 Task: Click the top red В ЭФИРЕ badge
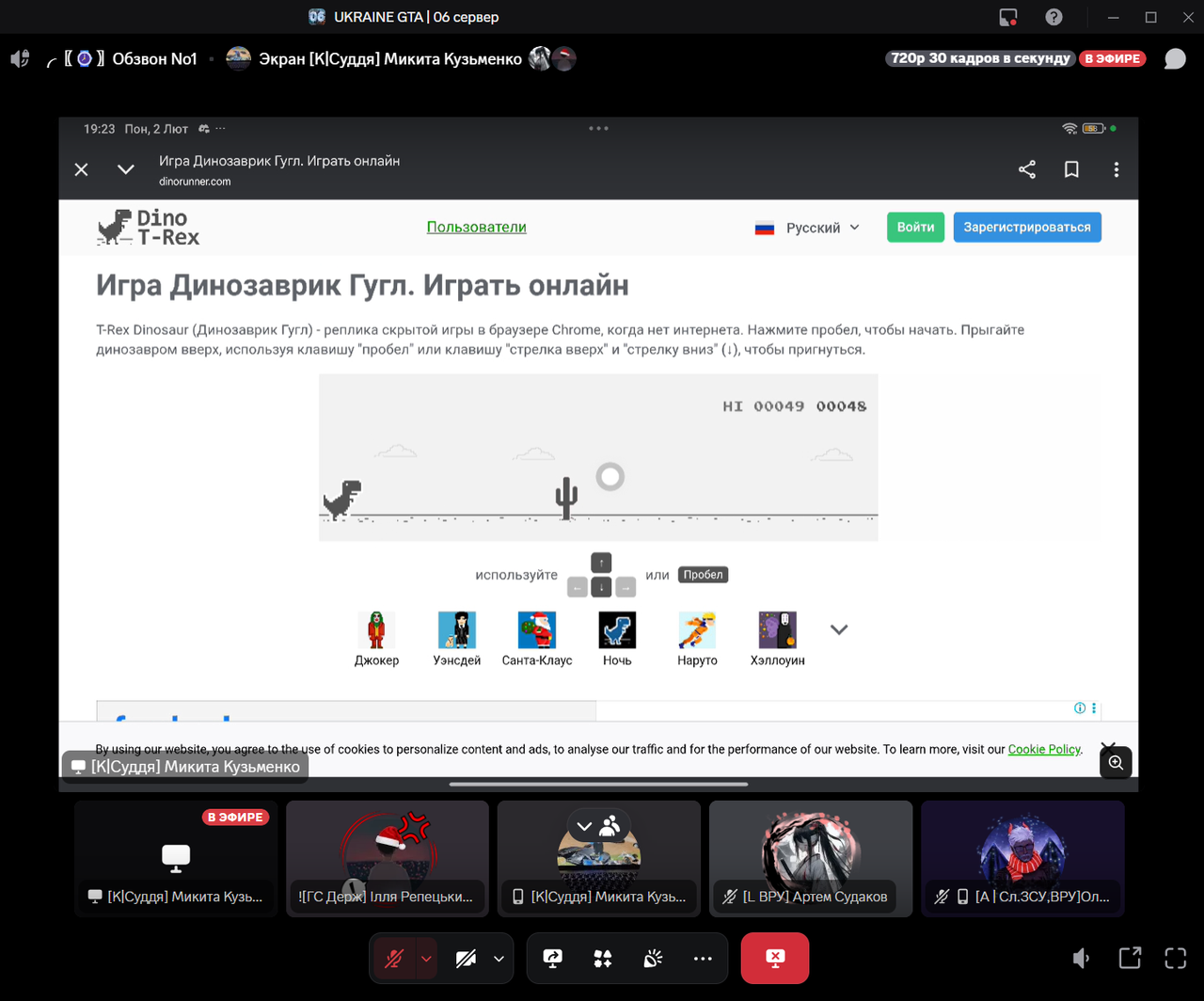tap(1113, 58)
